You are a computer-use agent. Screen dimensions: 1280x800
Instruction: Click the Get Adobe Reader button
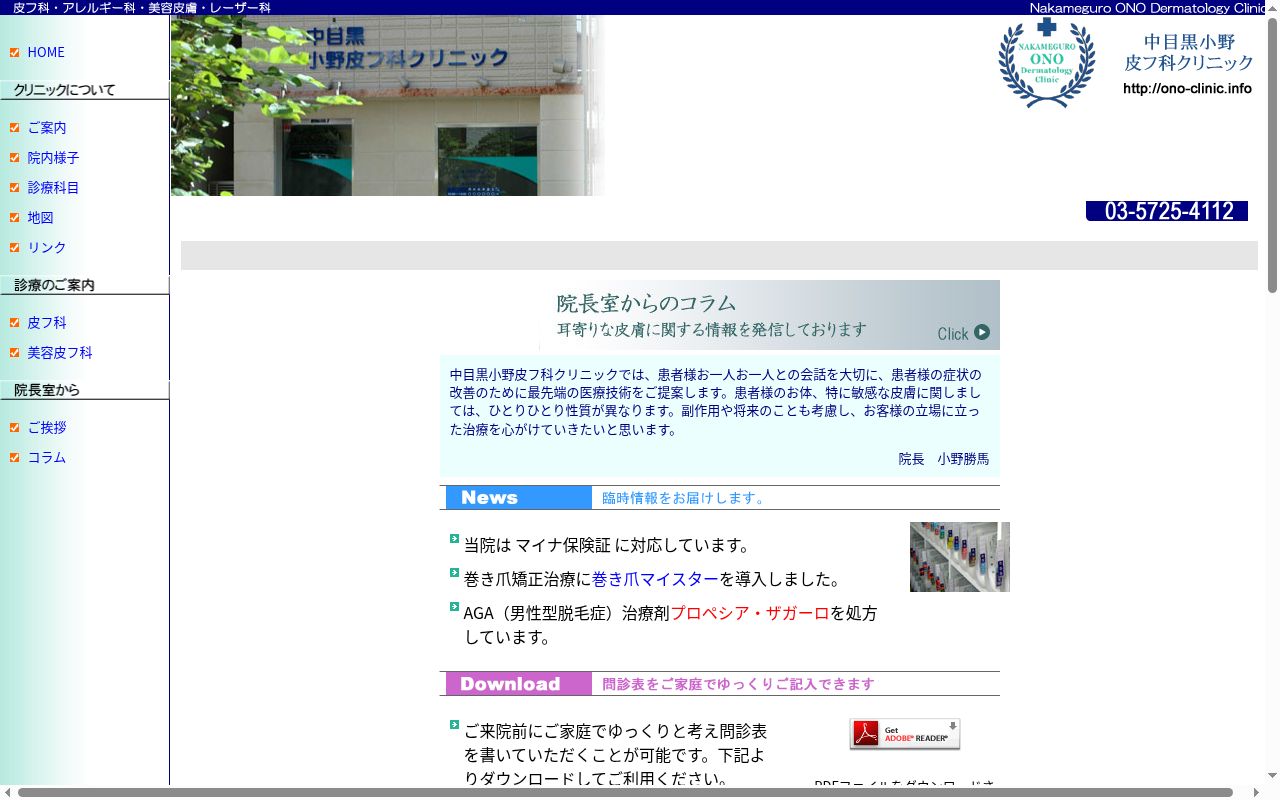coord(905,734)
